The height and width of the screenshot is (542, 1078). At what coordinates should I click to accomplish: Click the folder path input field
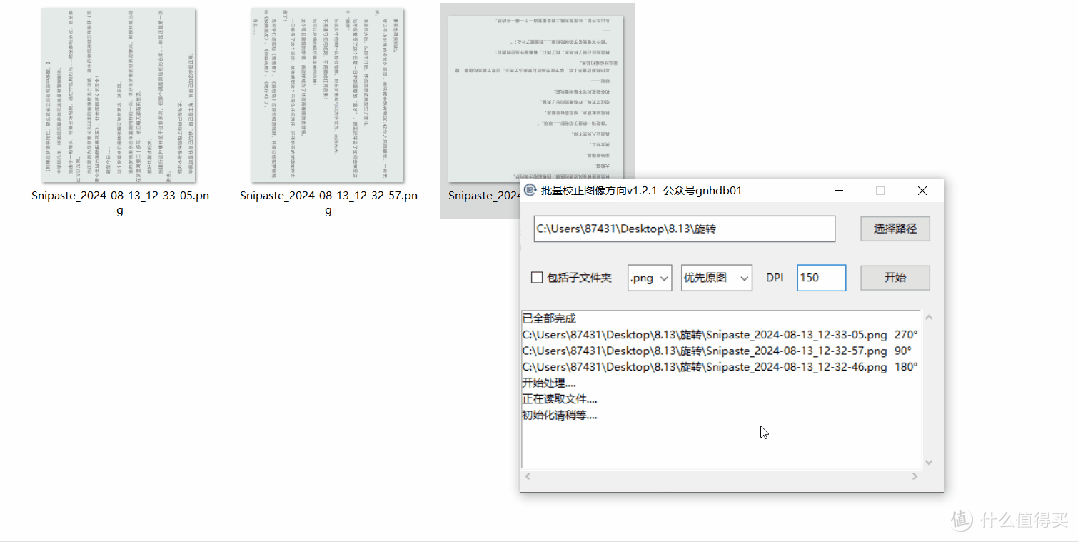[x=685, y=229]
